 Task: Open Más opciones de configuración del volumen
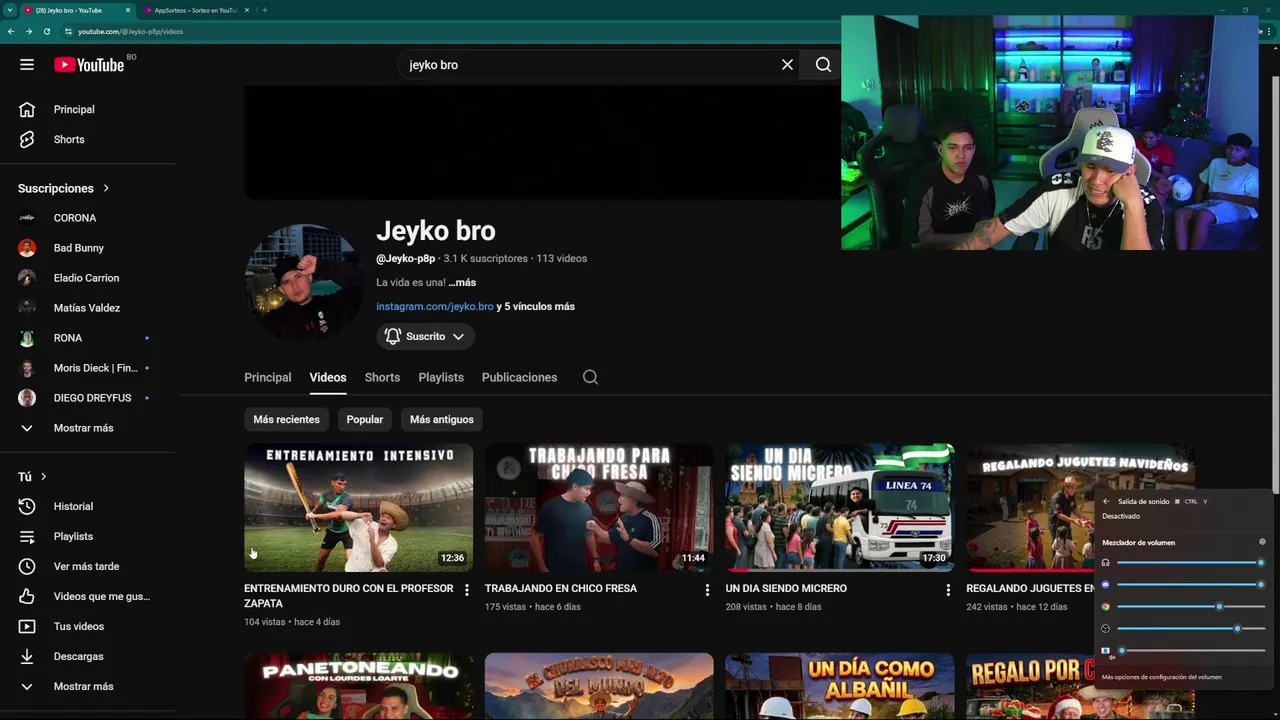point(1161,677)
